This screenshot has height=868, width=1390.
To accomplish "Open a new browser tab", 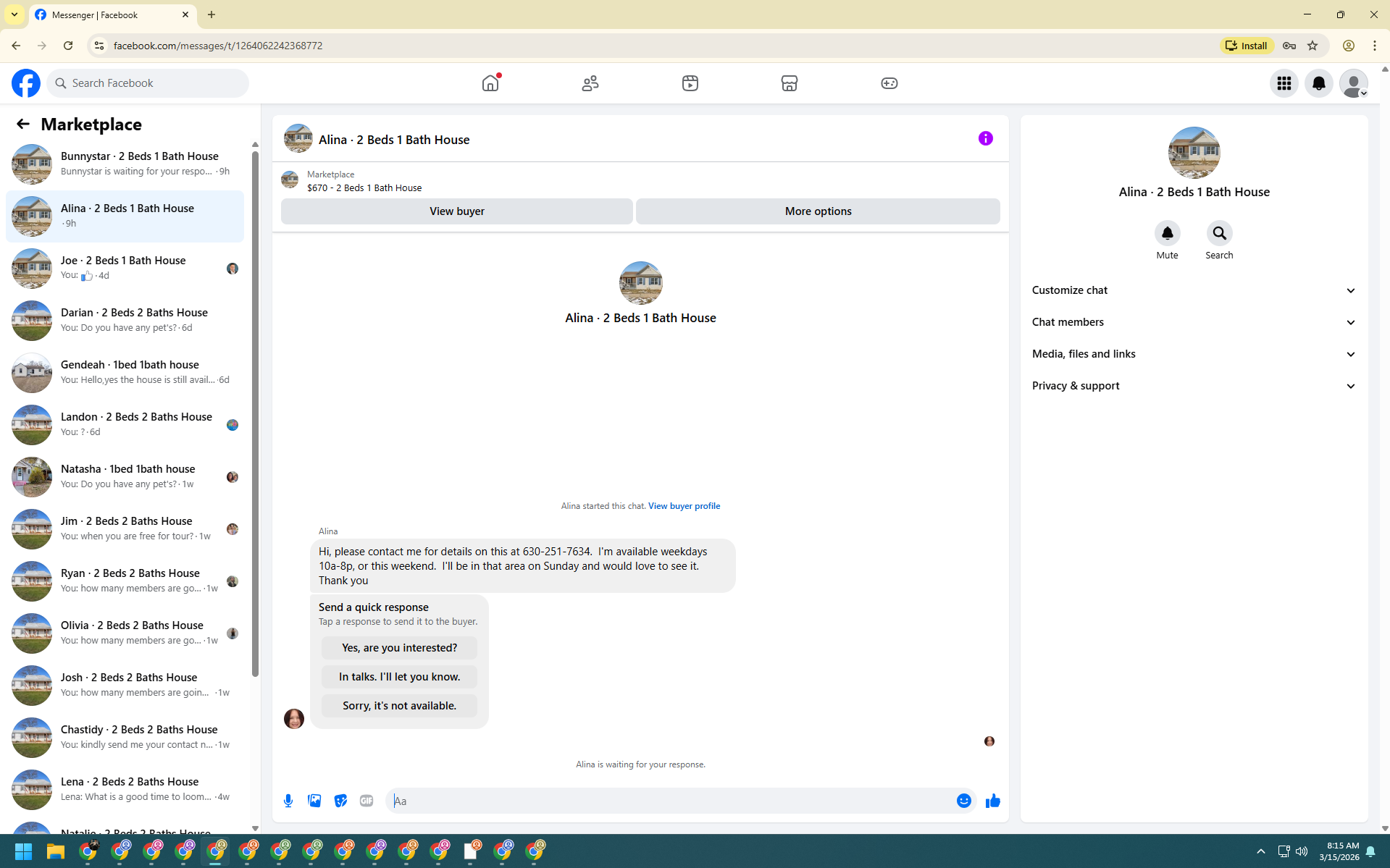I will coord(212,14).
